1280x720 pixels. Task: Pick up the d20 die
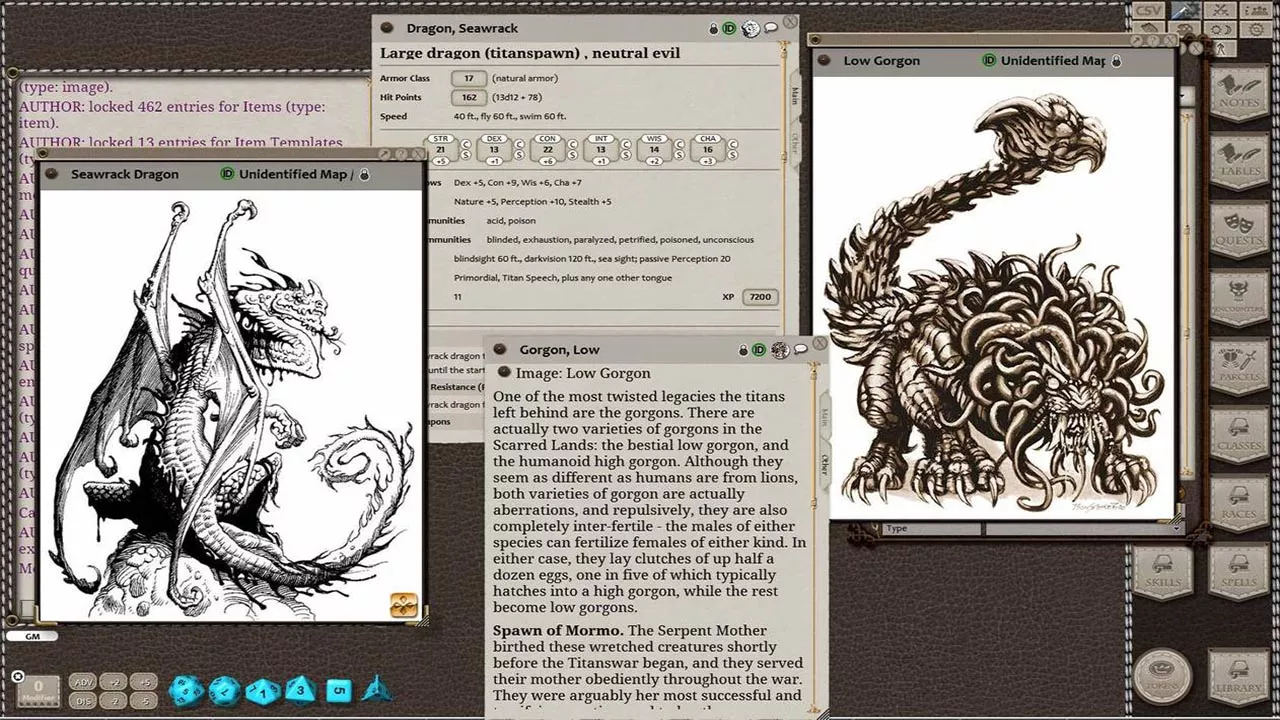pos(187,690)
